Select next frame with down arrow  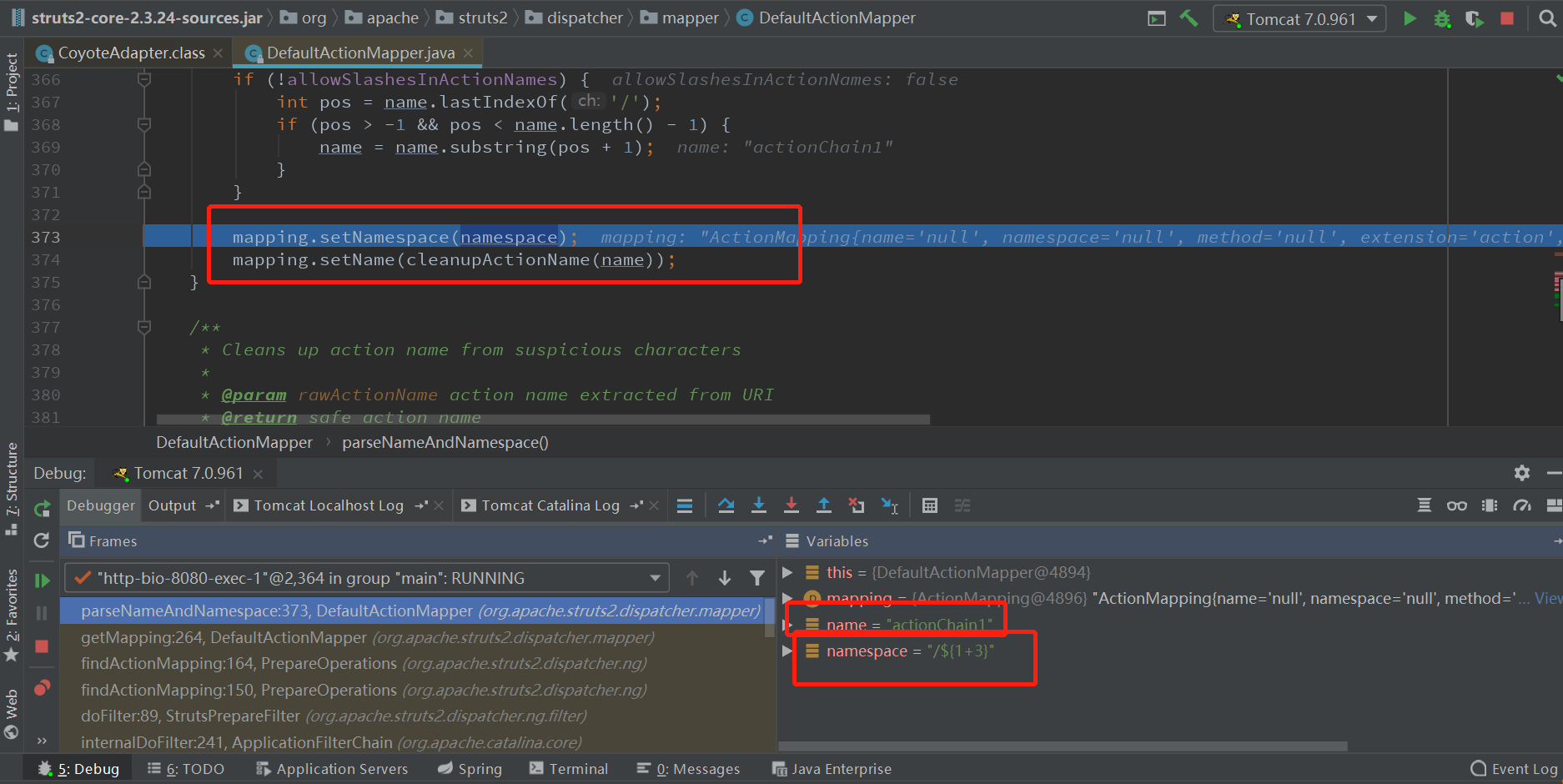(725, 578)
